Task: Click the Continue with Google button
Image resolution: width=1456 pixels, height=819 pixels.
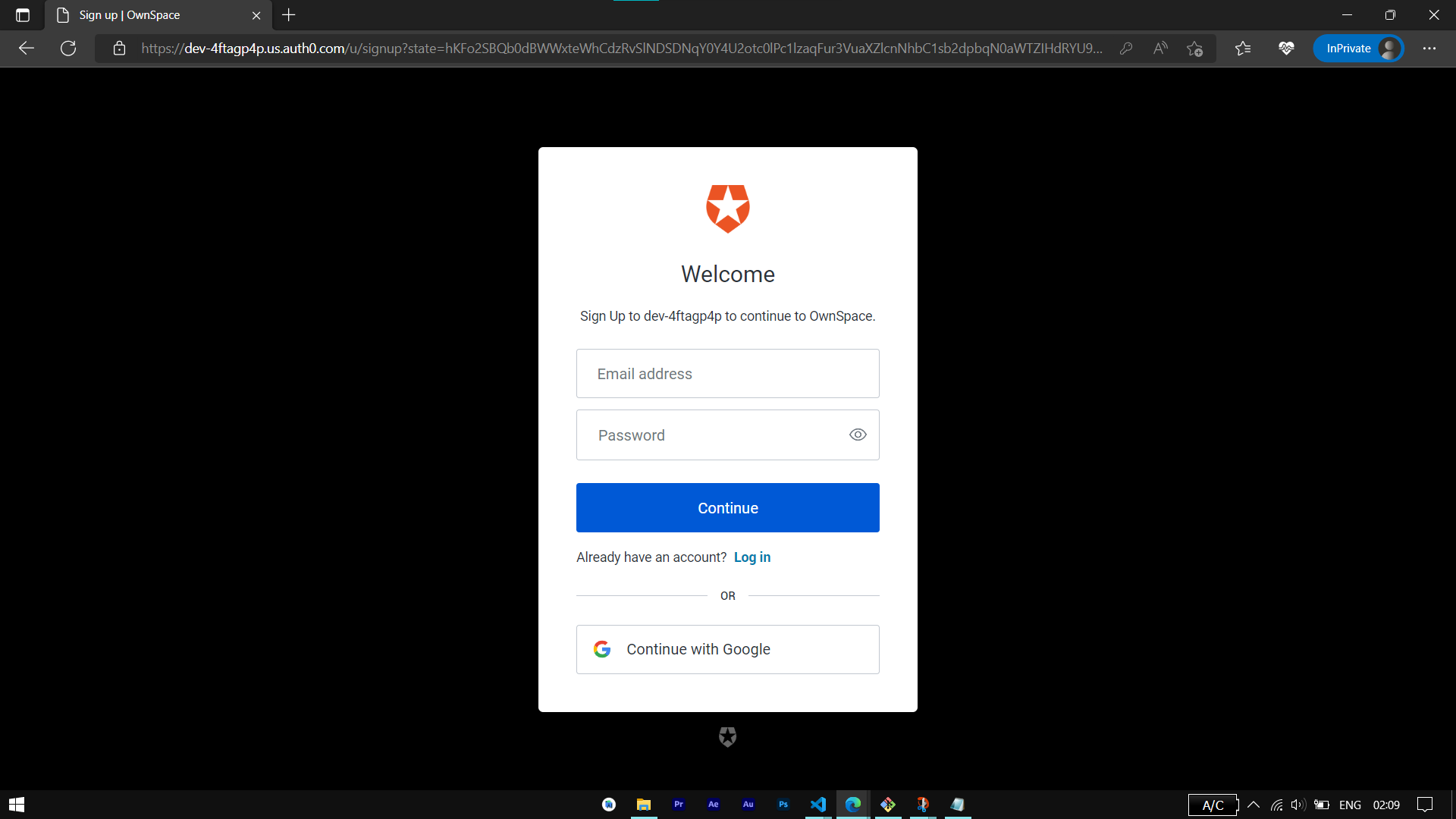Action: coord(727,649)
